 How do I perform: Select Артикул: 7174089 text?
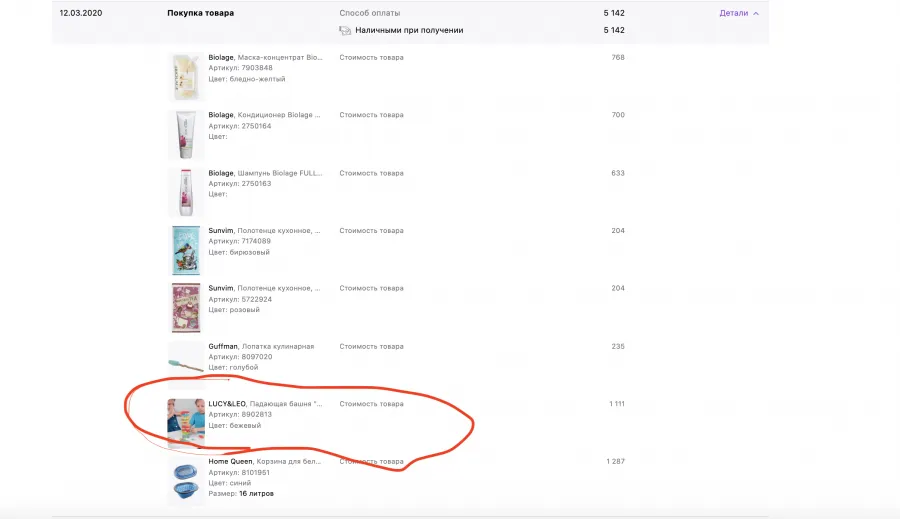[240, 241]
